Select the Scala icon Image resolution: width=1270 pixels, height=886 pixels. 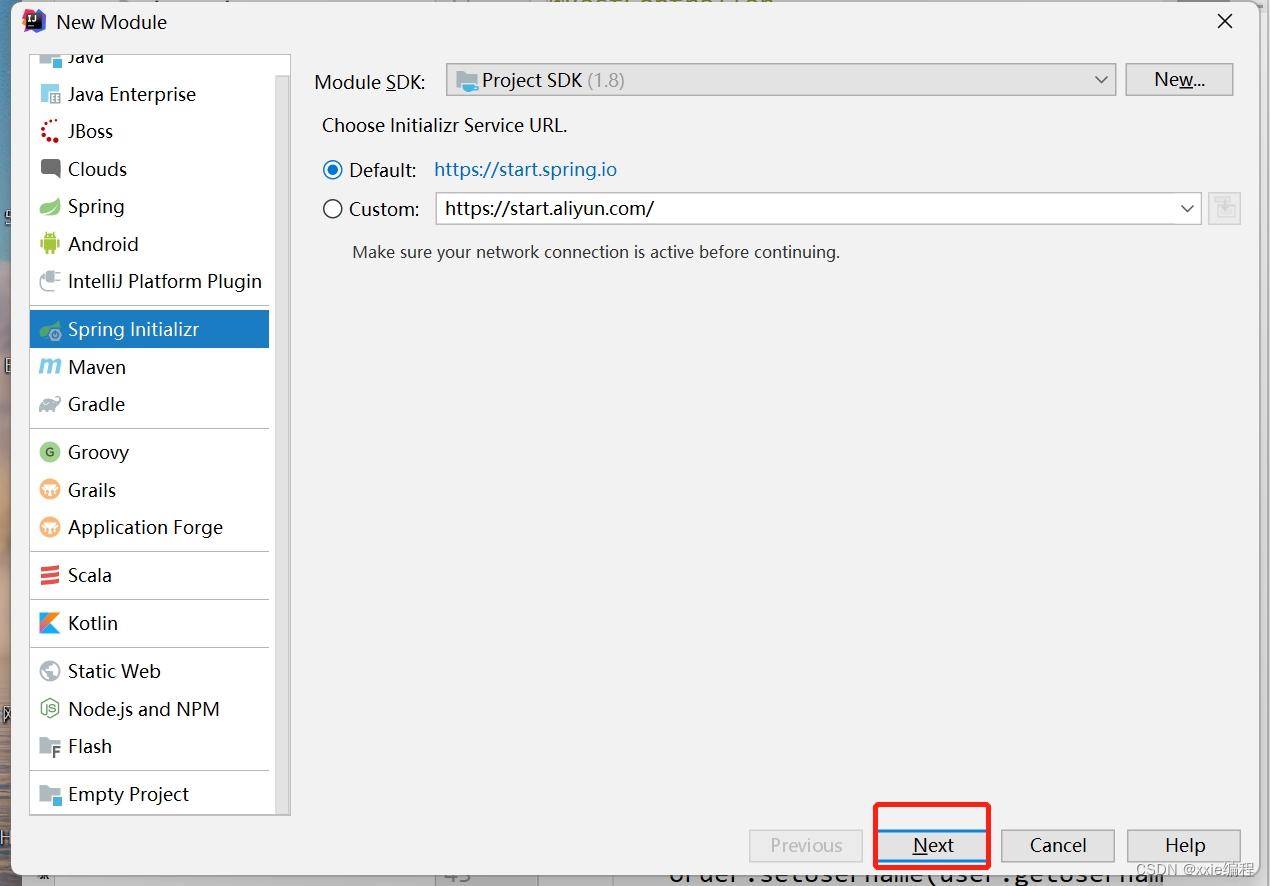tap(50, 575)
